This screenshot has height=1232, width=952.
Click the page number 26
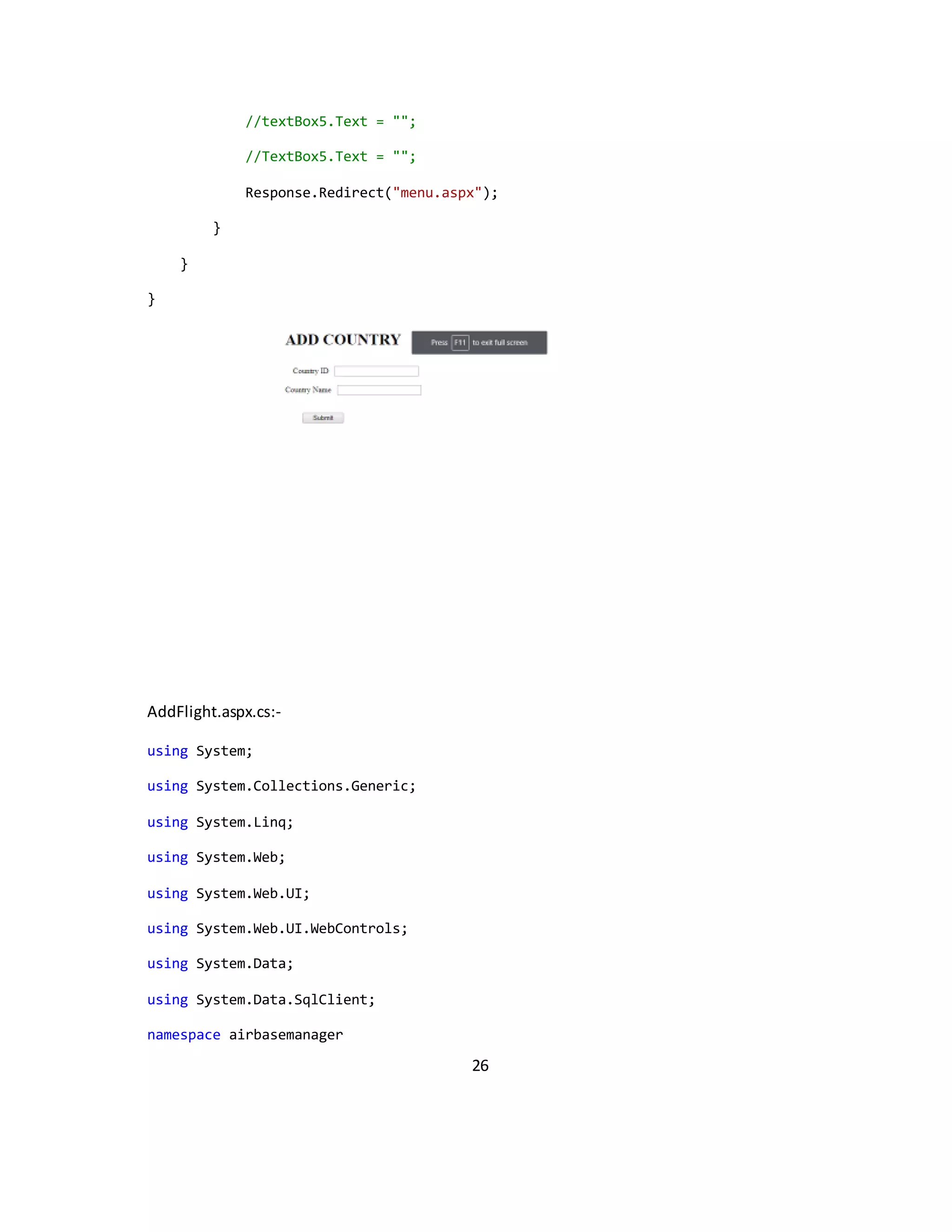[480, 1066]
